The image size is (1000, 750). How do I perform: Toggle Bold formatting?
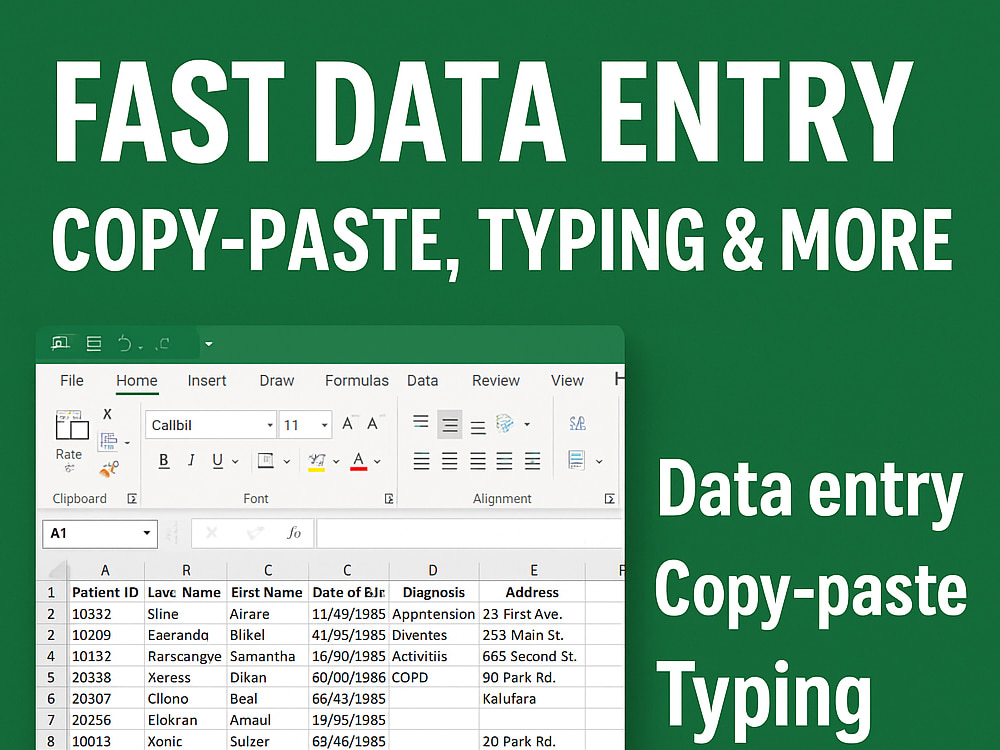pos(164,460)
